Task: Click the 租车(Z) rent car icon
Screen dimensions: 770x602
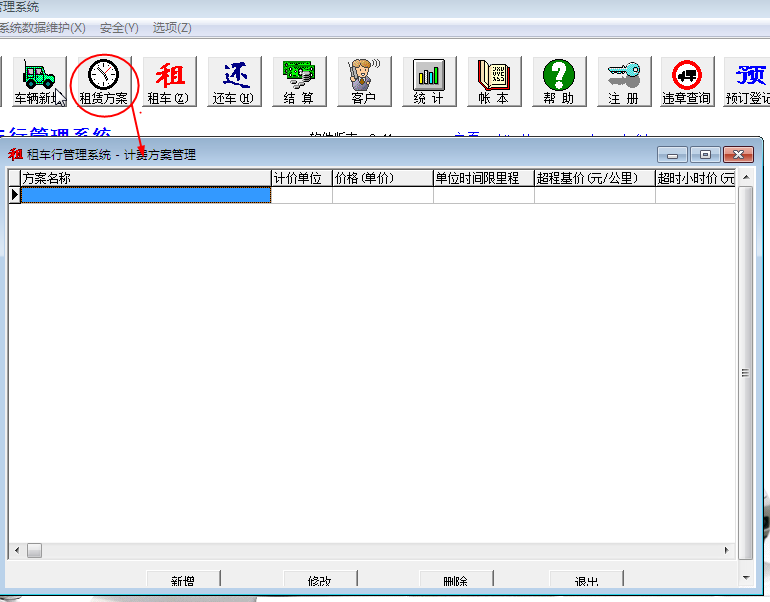Action: (x=169, y=81)
